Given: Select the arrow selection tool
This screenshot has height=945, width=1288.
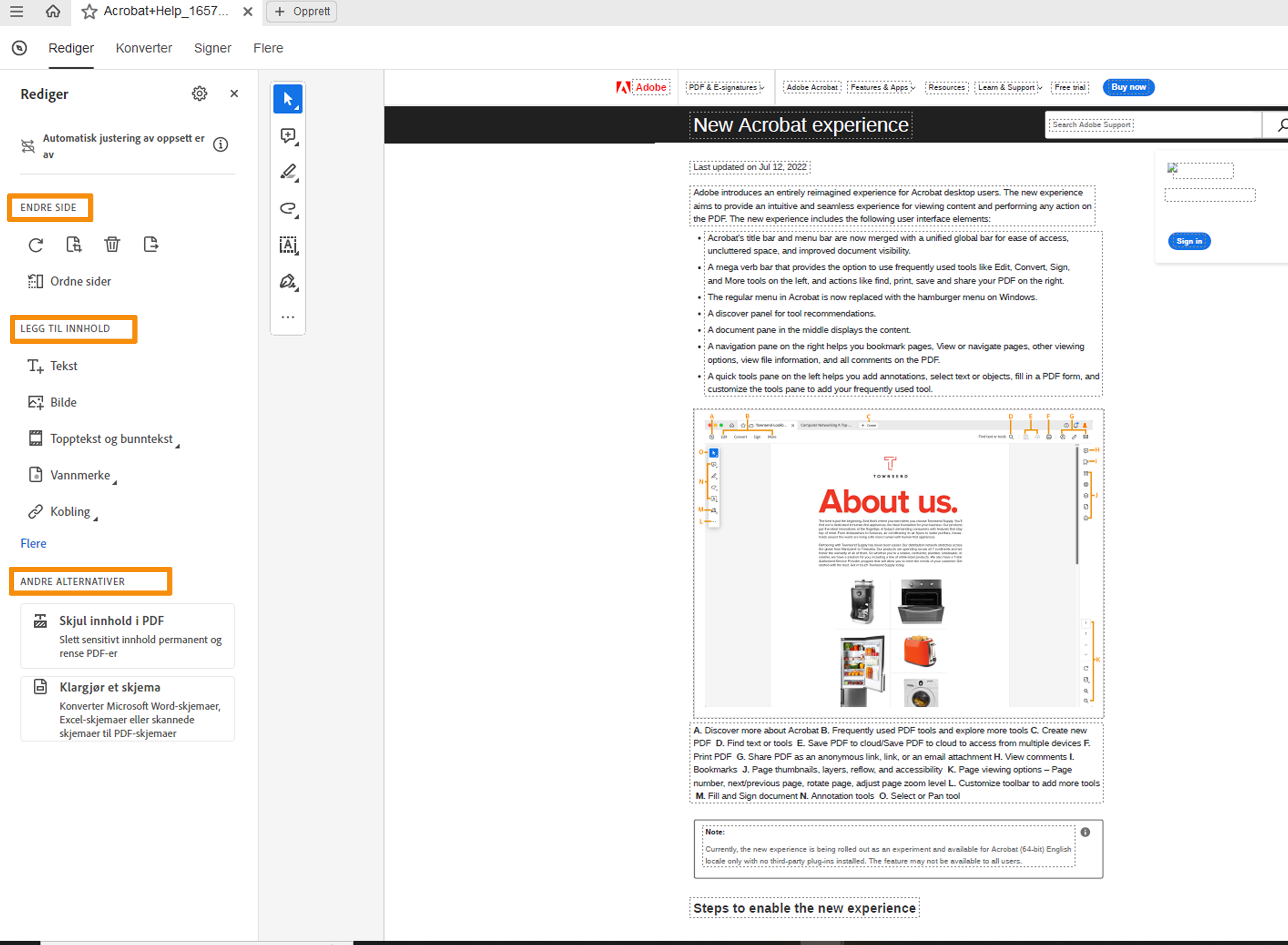Looking at the screenshot, I should click(x=288, y=100).
